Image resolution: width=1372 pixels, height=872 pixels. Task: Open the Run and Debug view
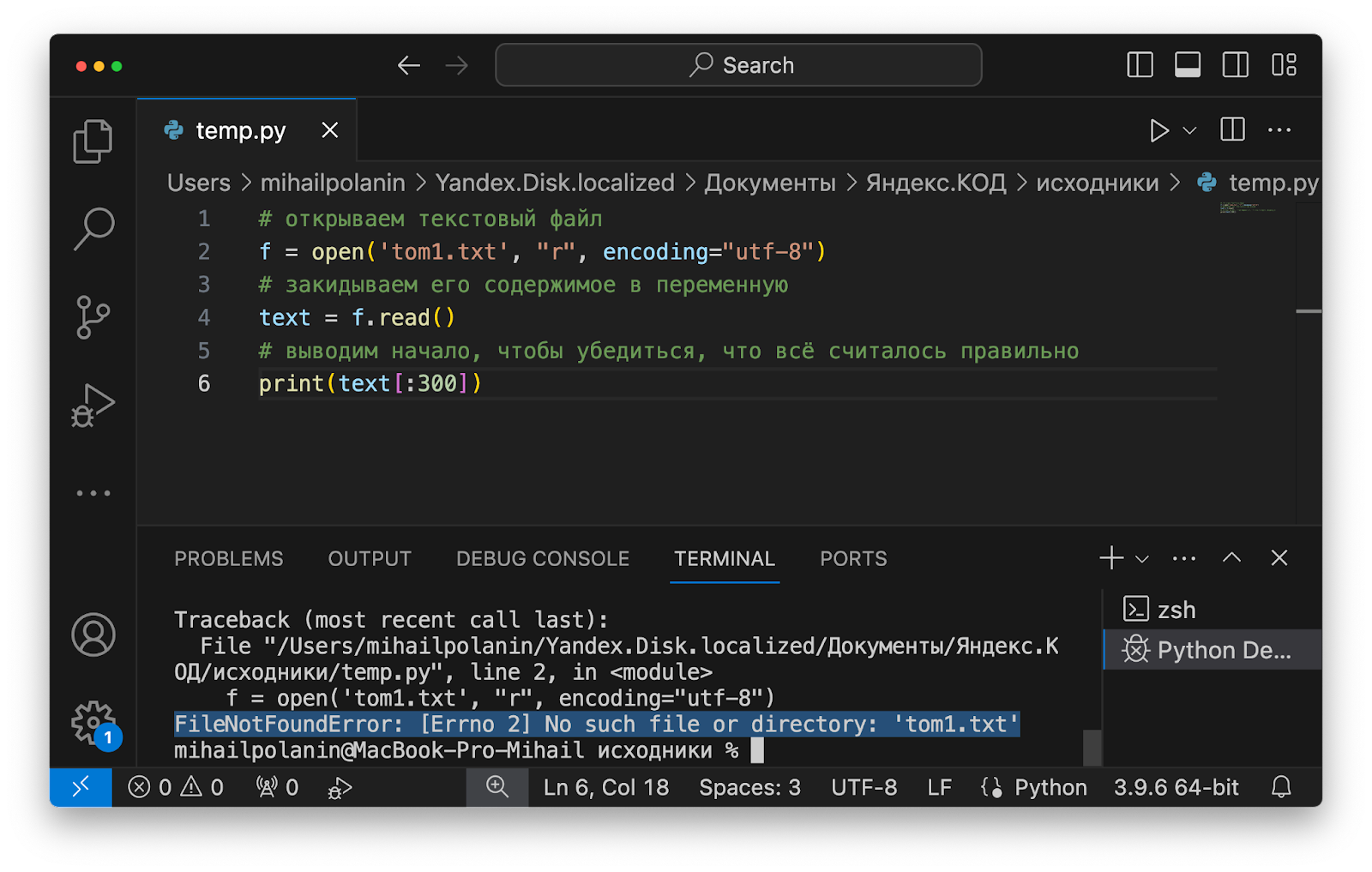[x=93, y=403]
